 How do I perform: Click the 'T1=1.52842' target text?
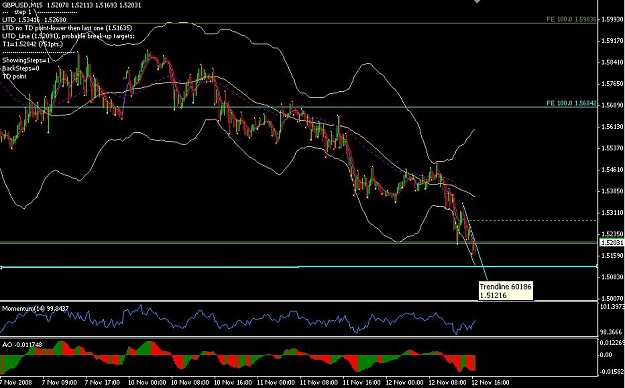[33, 44]
